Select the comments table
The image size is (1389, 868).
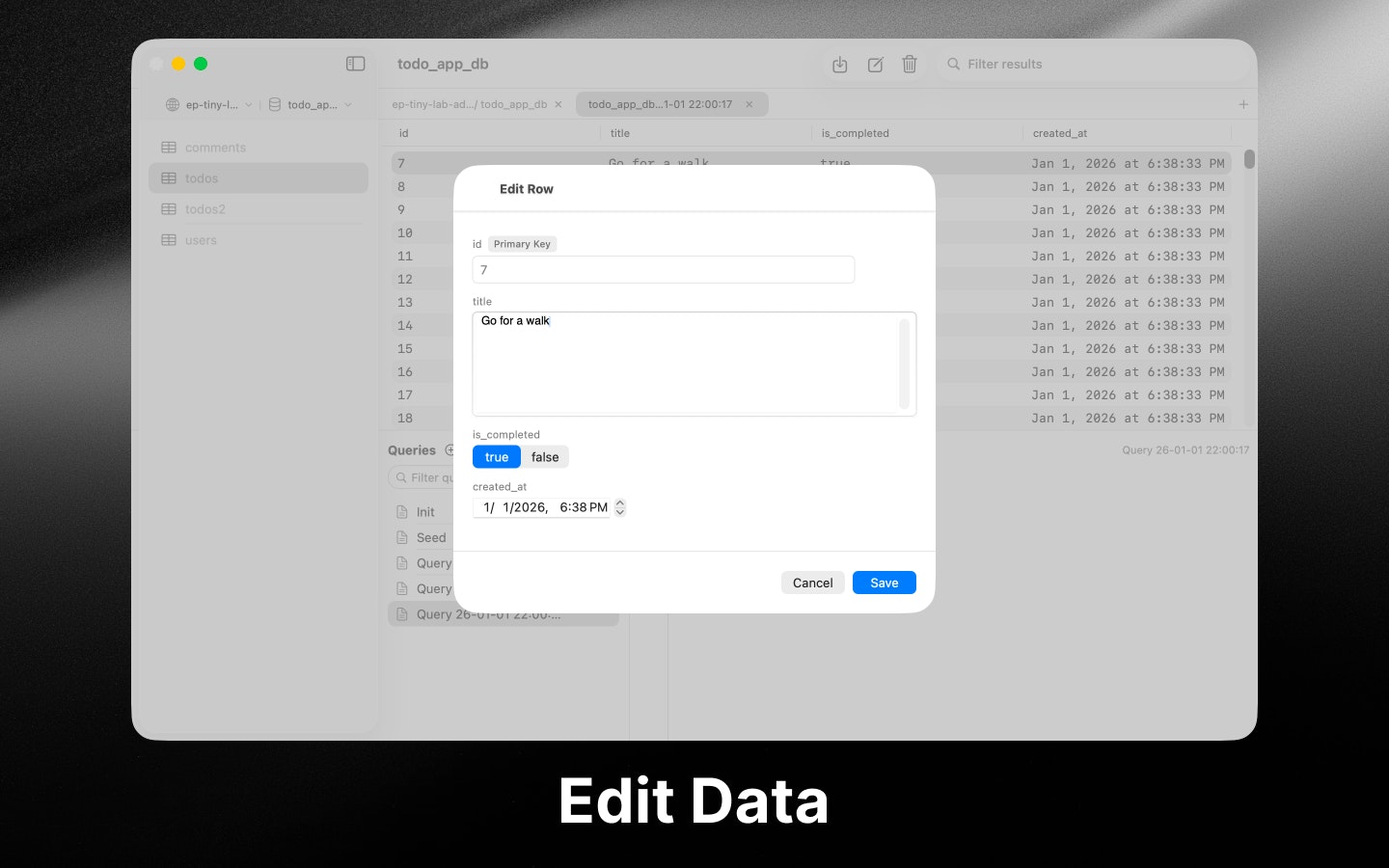tap(214, 147)
